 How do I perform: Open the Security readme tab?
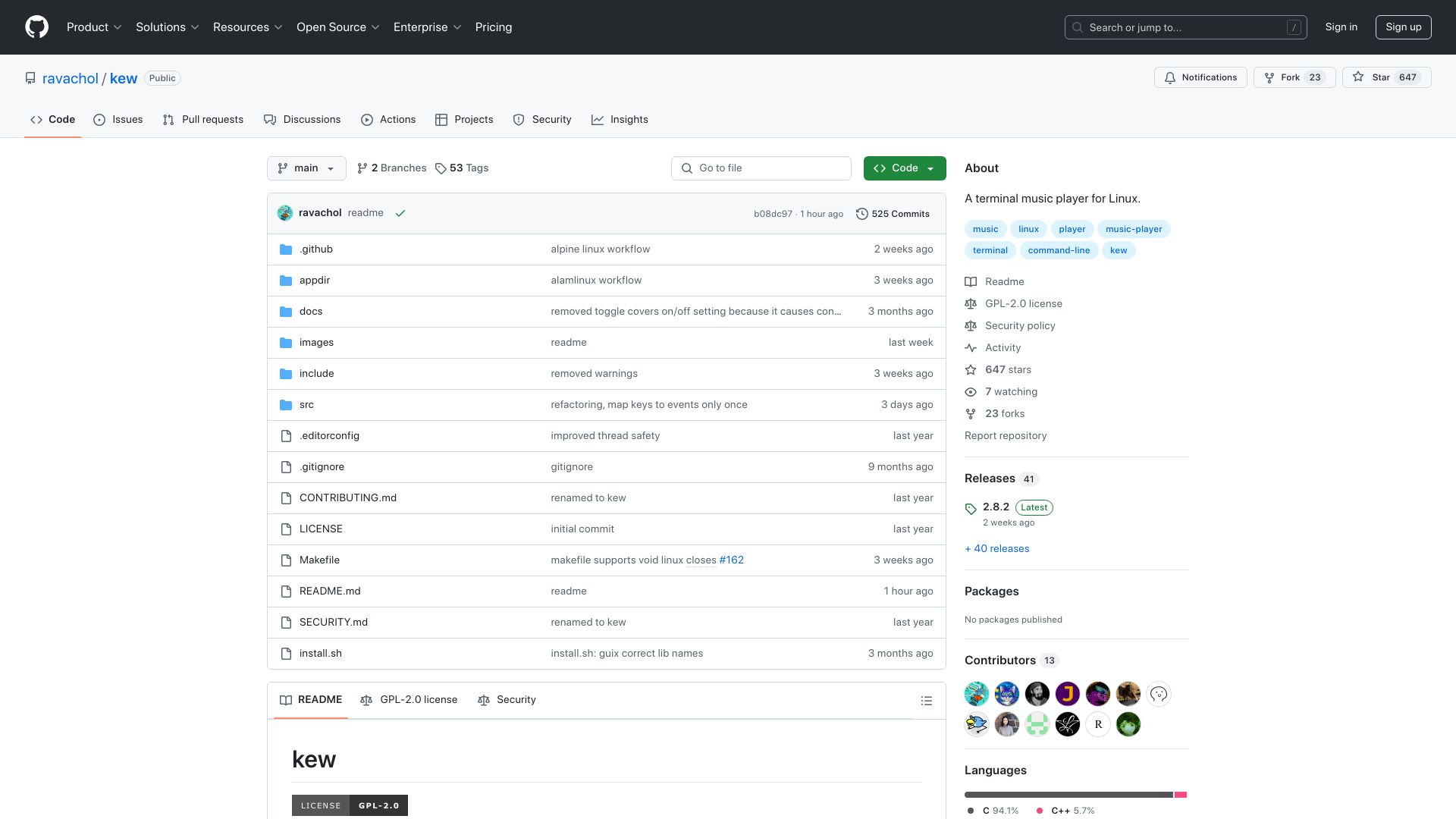tap(507, 700)
